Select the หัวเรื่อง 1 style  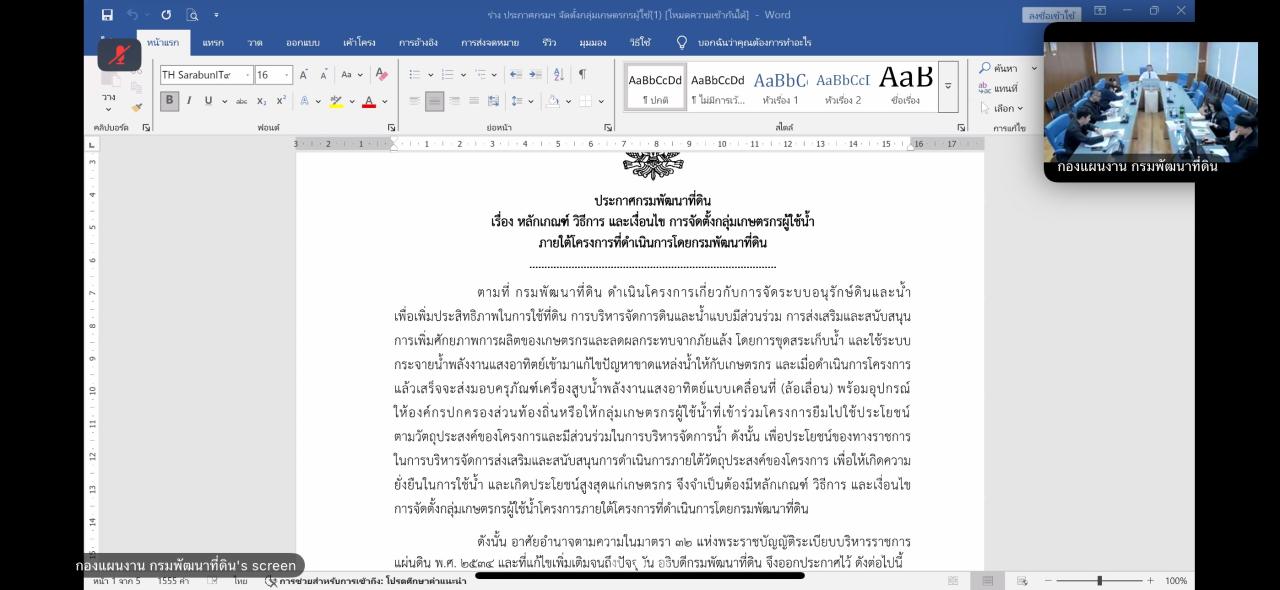pos(781,85)
